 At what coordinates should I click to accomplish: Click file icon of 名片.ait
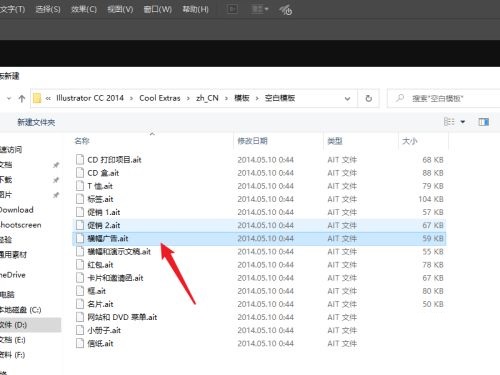tap(80, 304)
